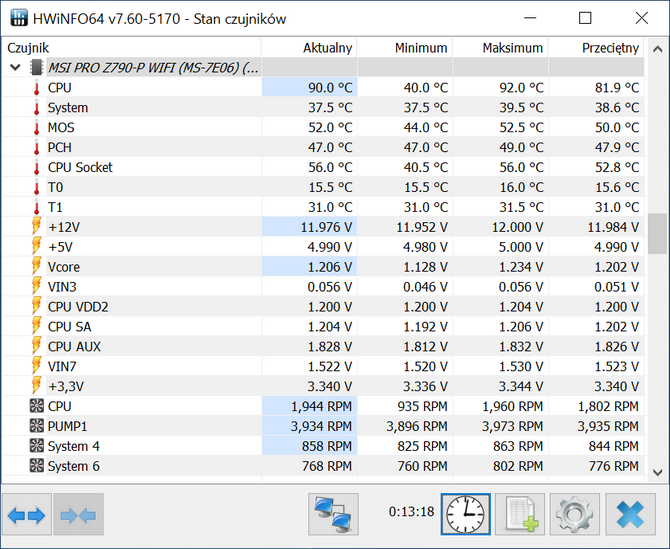Click lightning bolt icon of +12V row
Image resolution: width=670 pixels, height=549 pixels.
click(37, 227)
